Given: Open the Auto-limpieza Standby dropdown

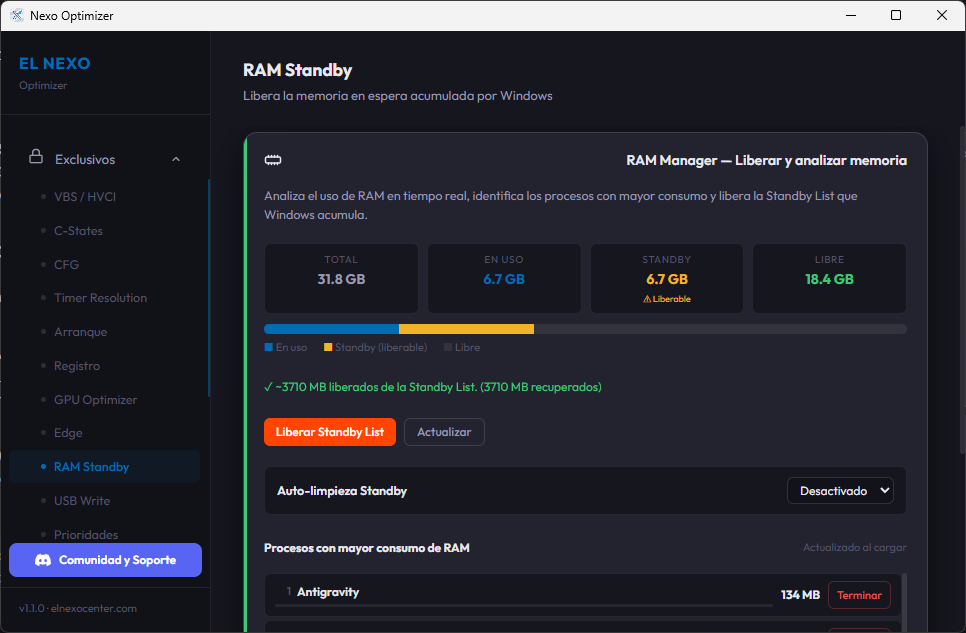Looking at the screenshot, I should click(840, 491).
